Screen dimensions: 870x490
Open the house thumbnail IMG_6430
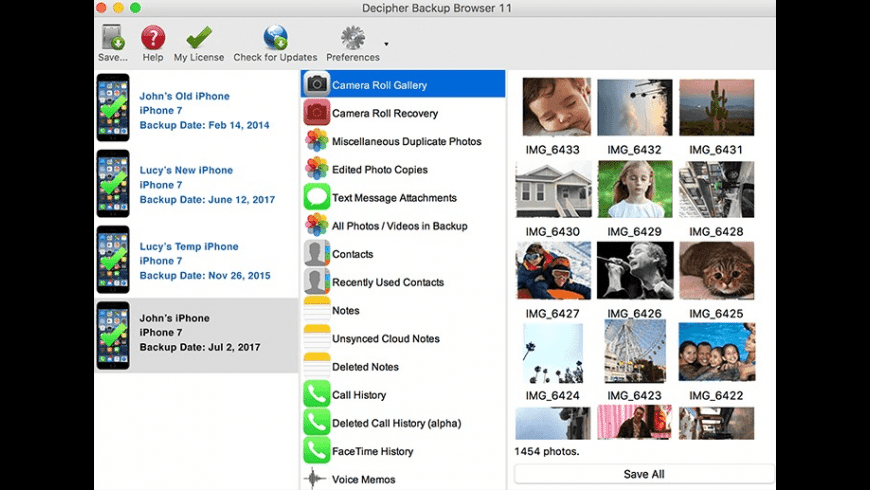click(553, 189)
